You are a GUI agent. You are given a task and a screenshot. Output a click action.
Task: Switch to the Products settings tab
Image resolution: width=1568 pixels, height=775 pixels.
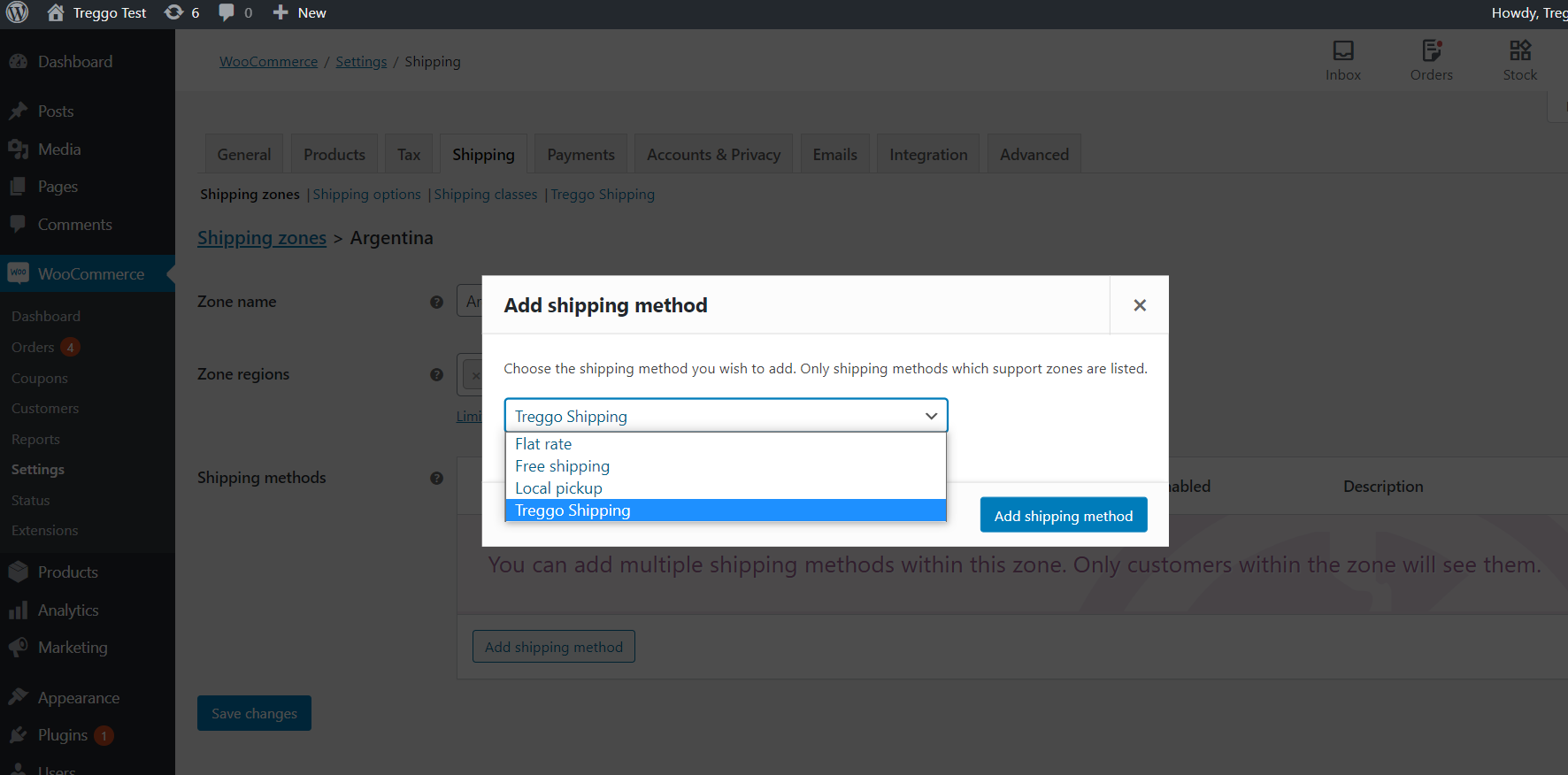[x=334, y=154]
